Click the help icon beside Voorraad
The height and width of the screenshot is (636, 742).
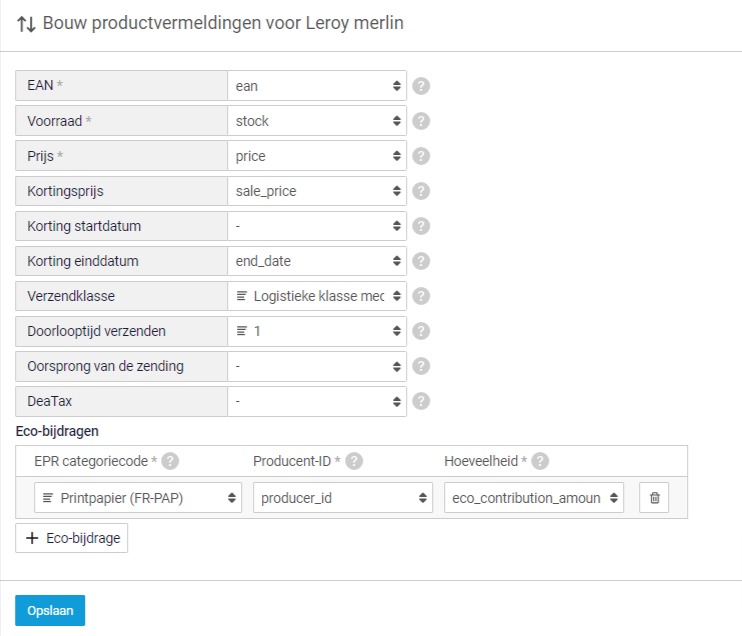pyautogui.click(x=421, y=121)
